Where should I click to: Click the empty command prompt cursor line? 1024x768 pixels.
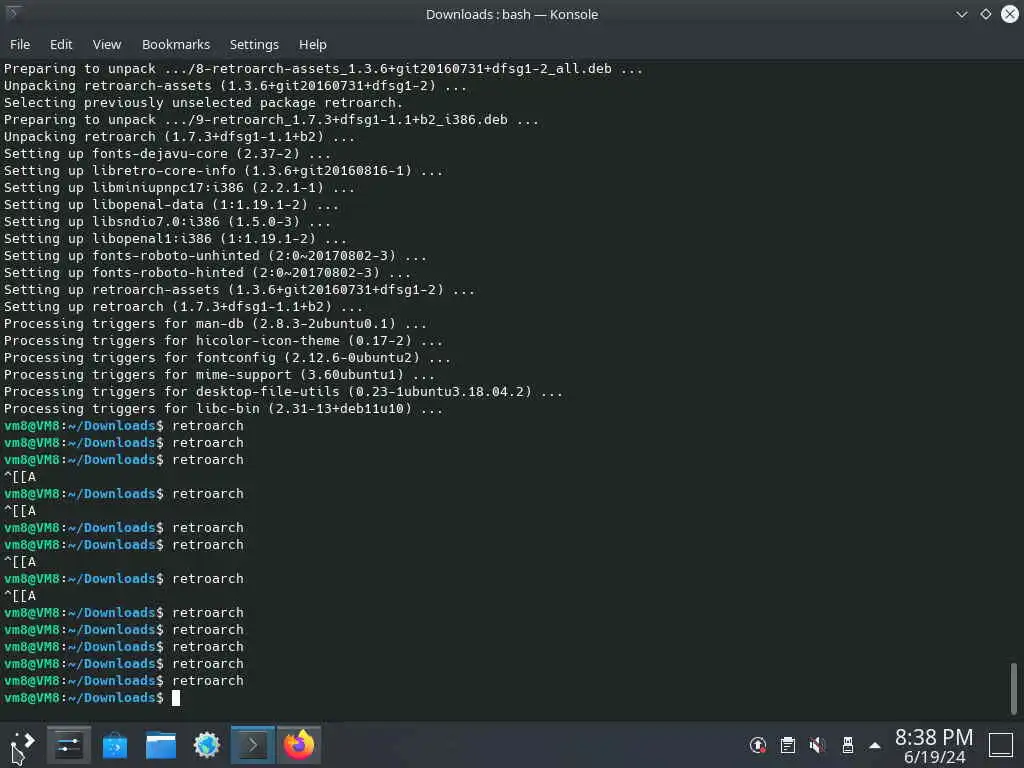click(91, 697)
